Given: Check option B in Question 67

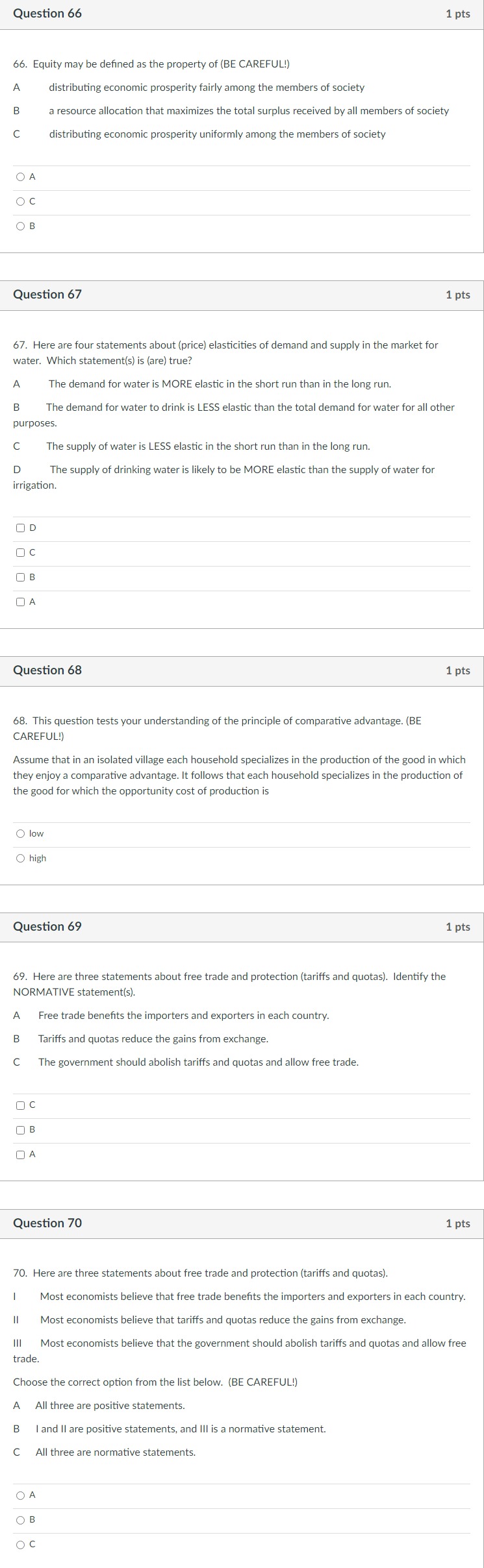Looking at the screenshot, I should click(x=20, y=577).
